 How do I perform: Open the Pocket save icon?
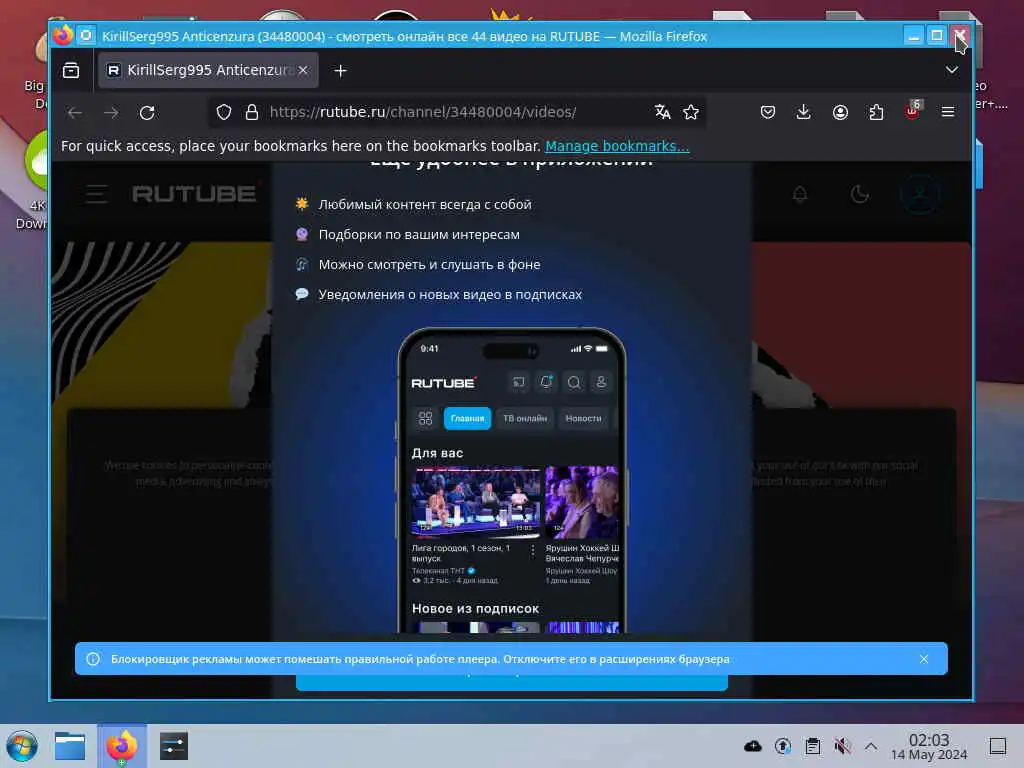coord(768,112)
